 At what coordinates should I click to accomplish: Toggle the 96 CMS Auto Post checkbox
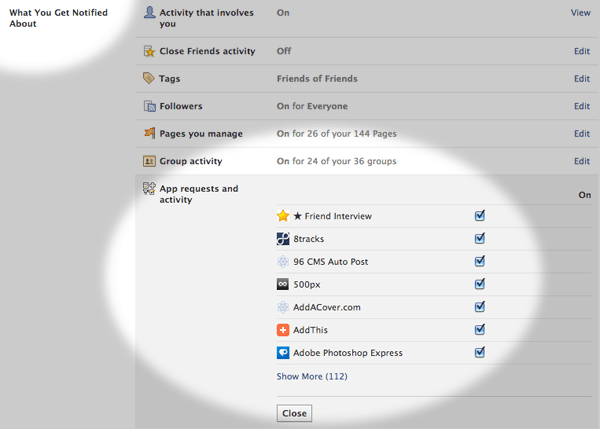point(479,261)
